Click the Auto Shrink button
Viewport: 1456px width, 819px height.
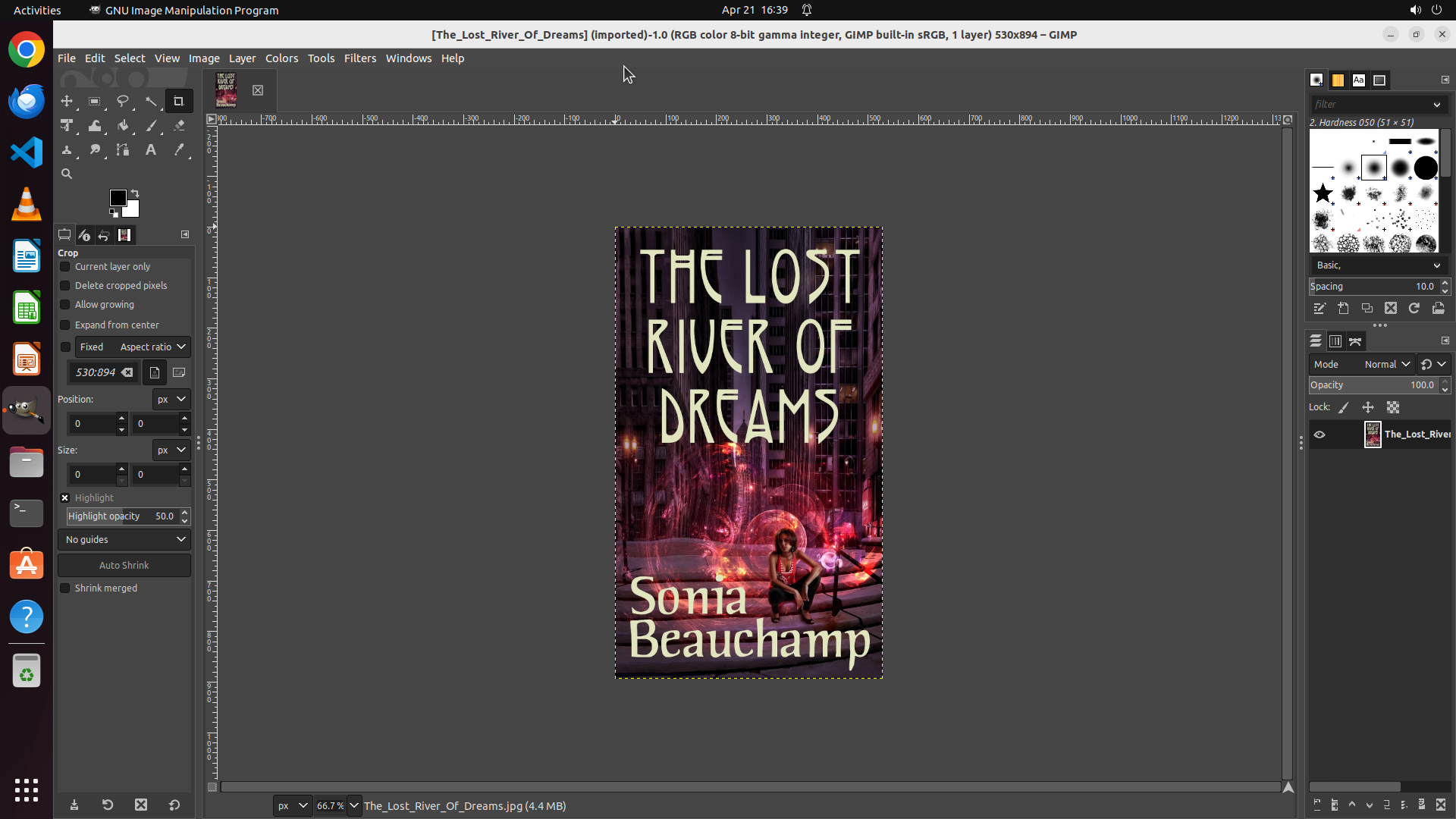(124, 566)
